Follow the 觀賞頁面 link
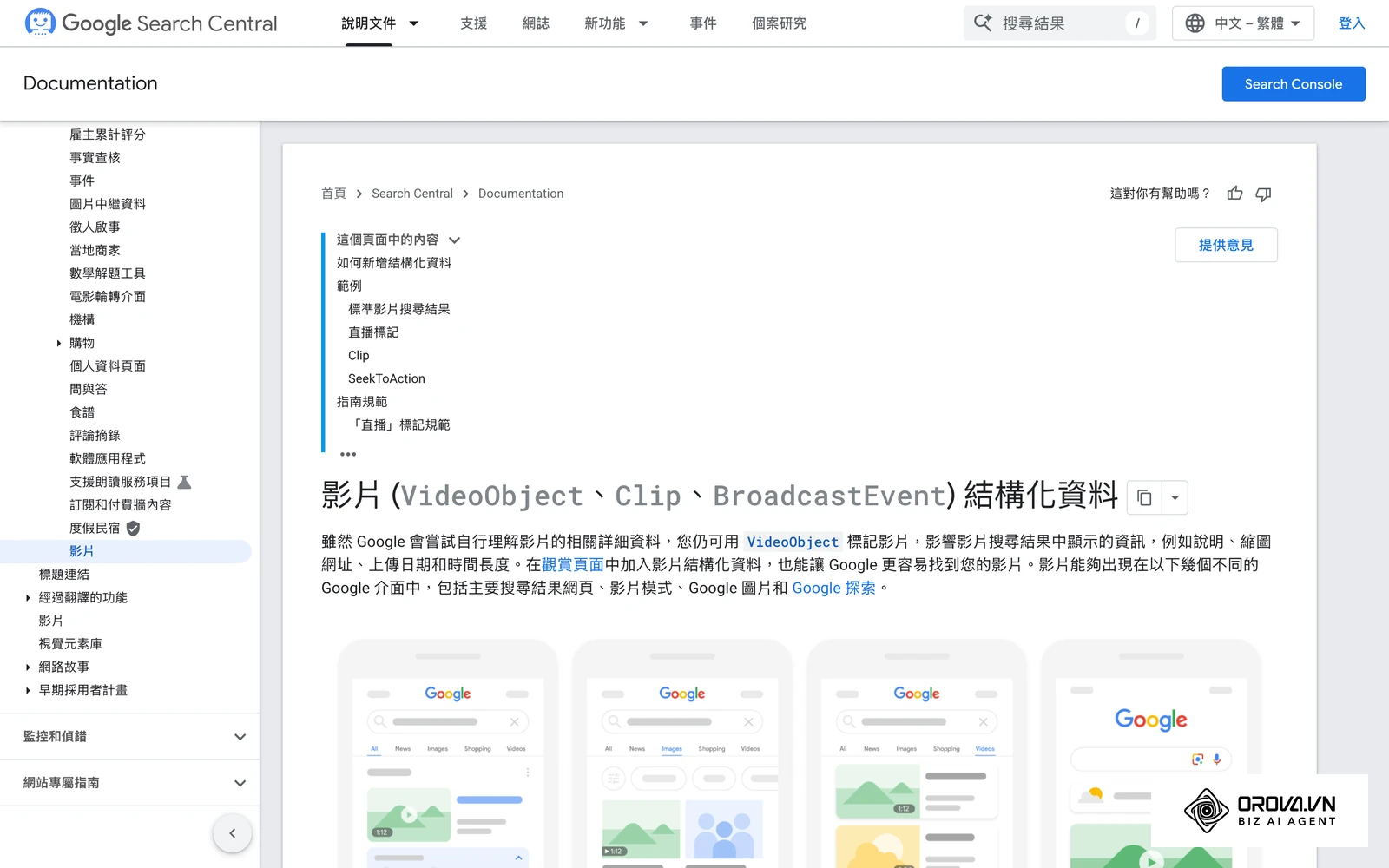Viewport: 1389px width, 868px height. (573, 564)
